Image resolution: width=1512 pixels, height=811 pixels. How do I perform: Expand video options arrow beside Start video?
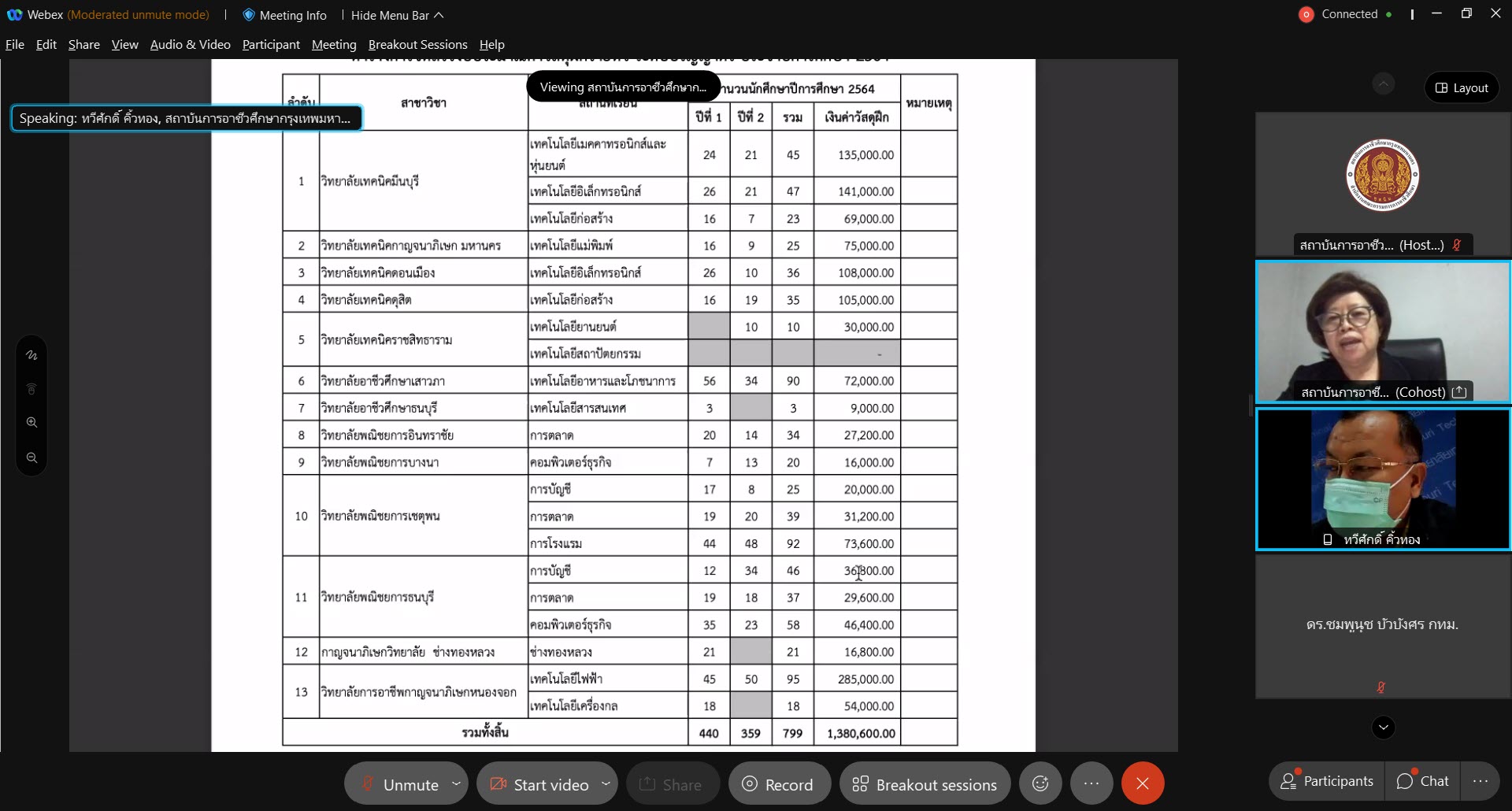coord(606,783)
